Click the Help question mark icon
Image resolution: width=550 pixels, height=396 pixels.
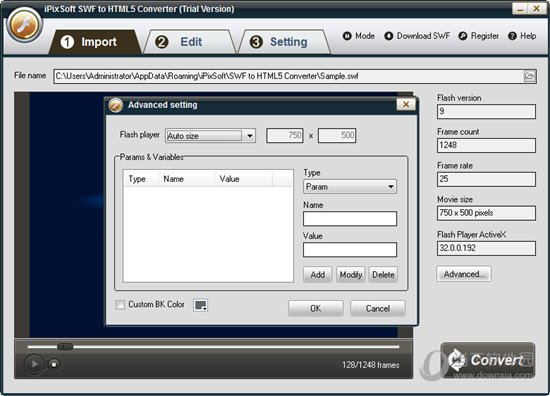(x=512, y=36)
